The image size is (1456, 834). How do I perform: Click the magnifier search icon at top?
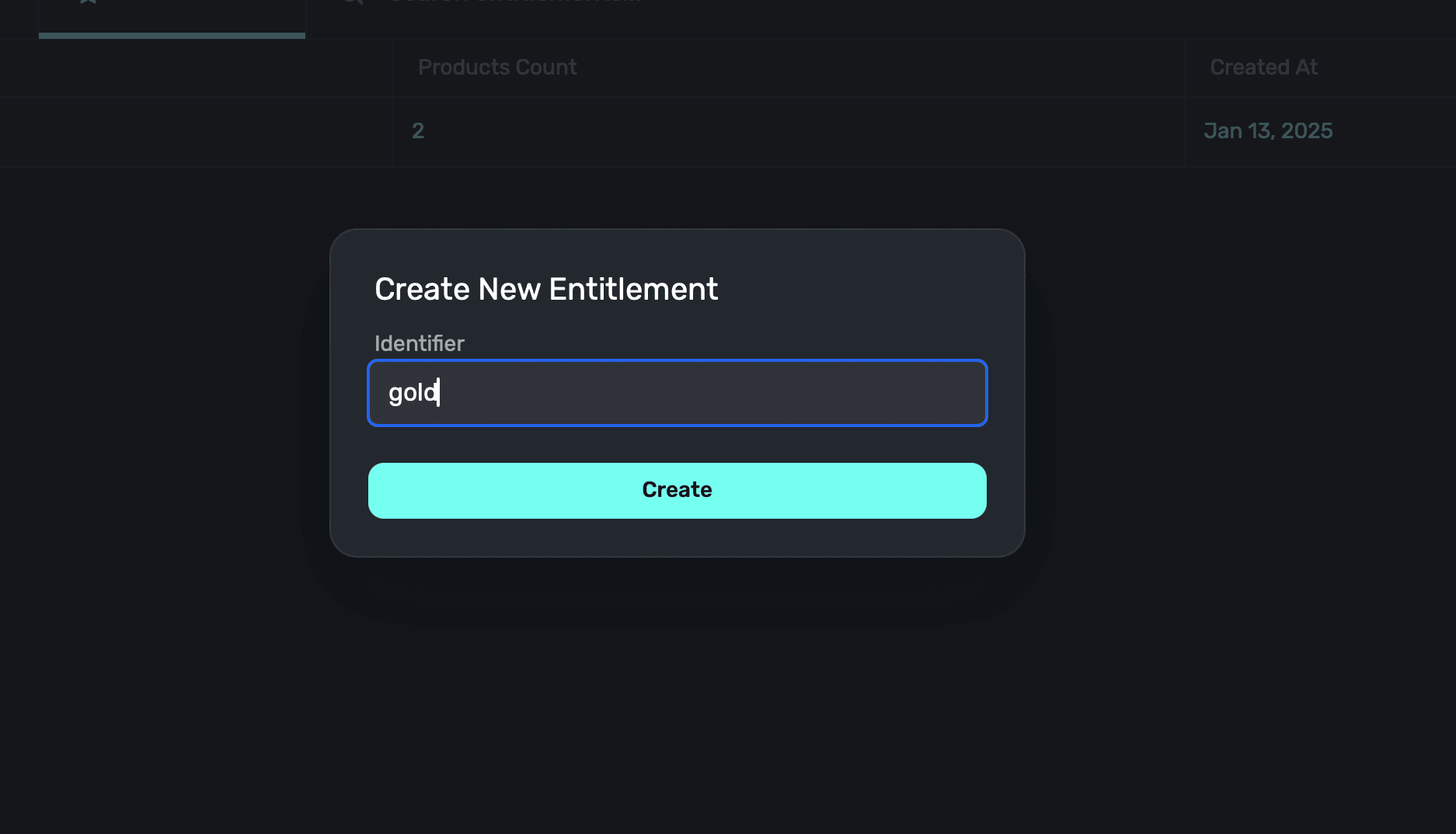(352, 2)
